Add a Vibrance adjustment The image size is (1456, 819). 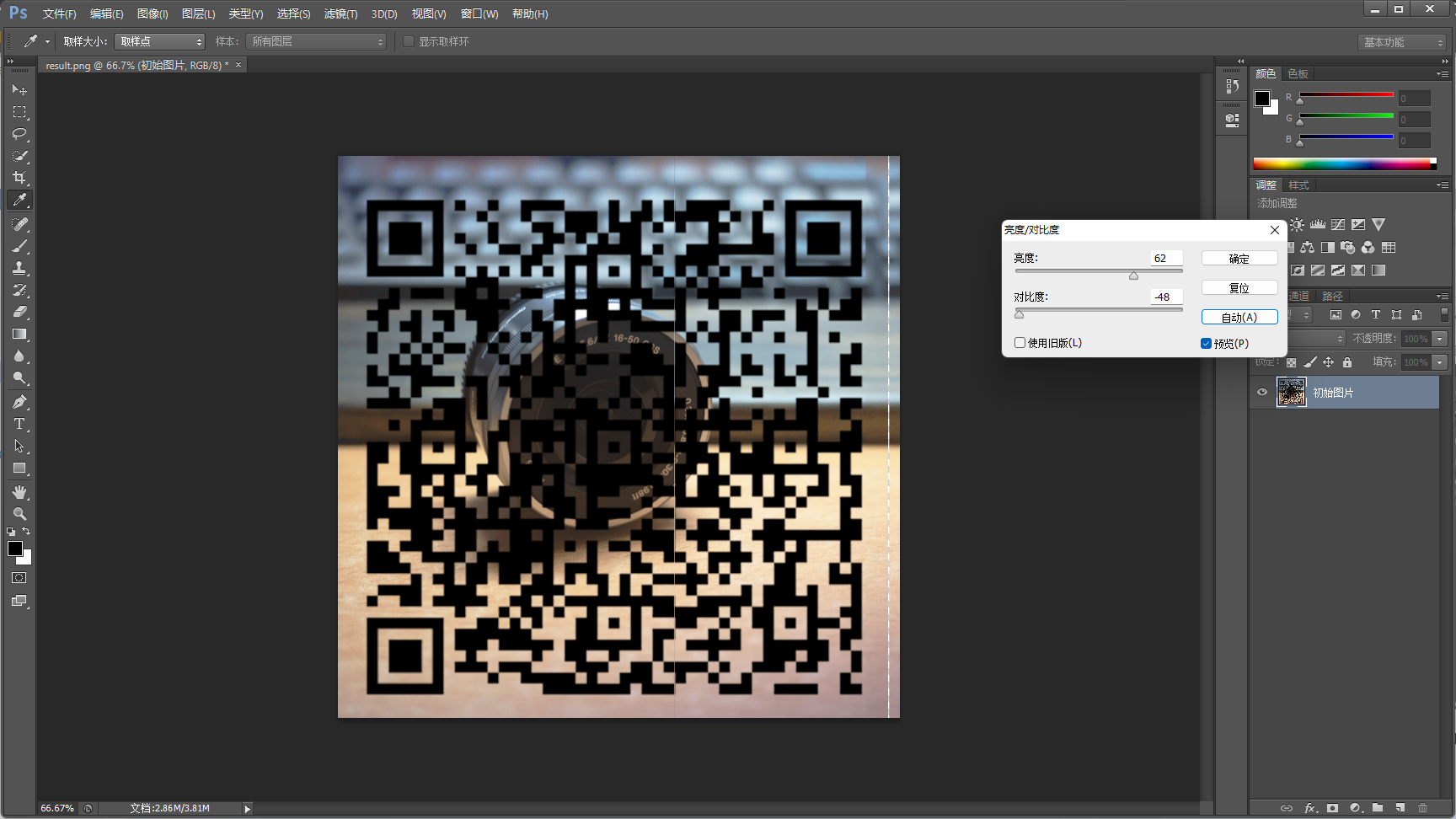[1378, 225]
